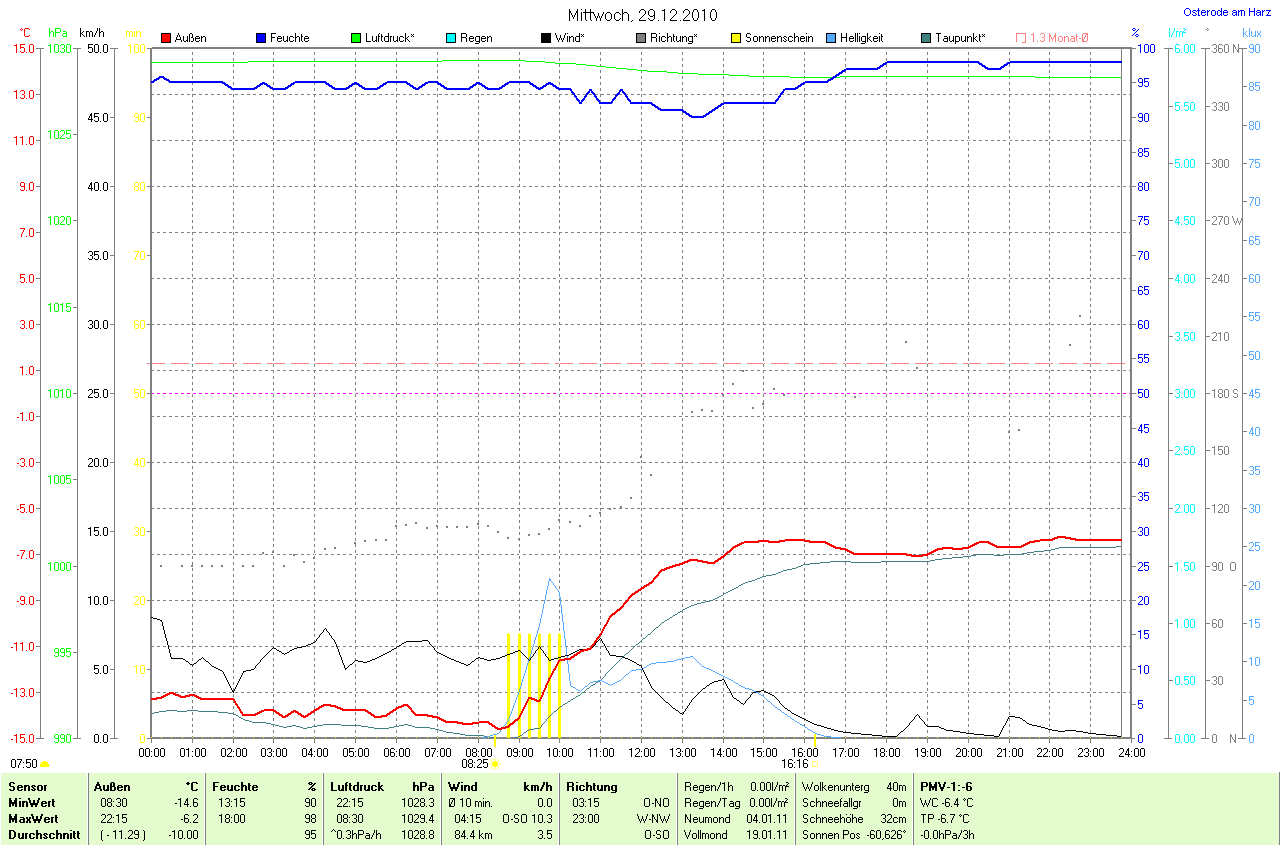Click the 12:00 time axis label
Viewport: 1280px width, 845px height.
click(x=641, y=751)
